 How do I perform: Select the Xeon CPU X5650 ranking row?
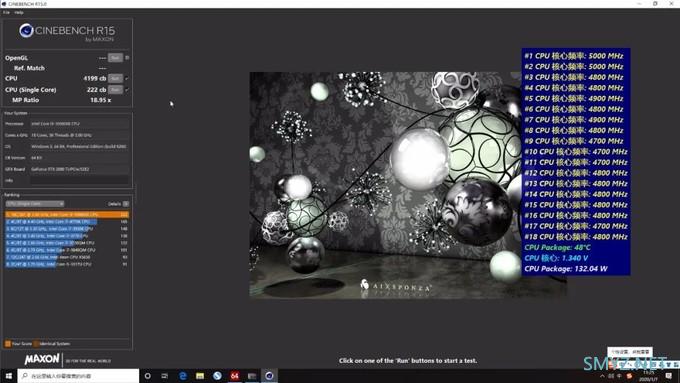67,257
